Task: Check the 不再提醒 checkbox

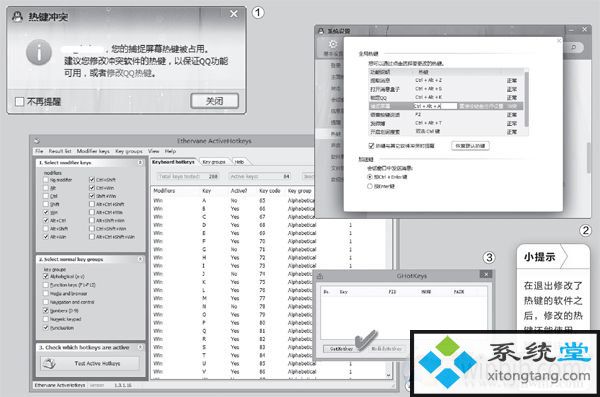Action: [19, 101]
